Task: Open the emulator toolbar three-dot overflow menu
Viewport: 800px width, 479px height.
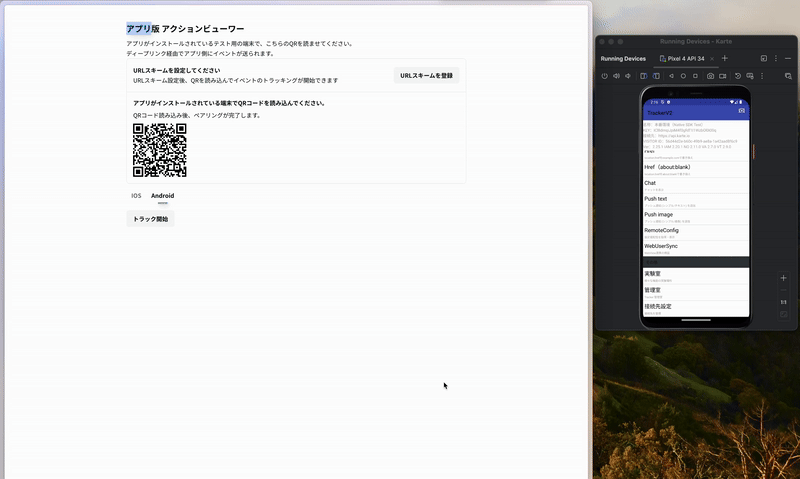Action: point(763,76)
